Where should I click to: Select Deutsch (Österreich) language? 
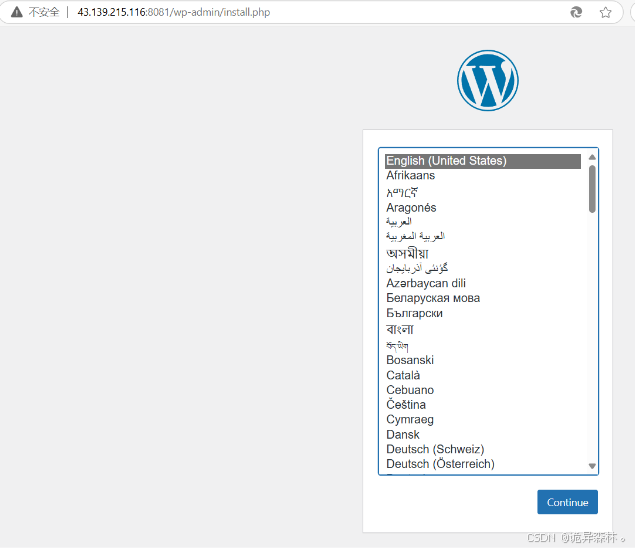[x=483, y=464]
